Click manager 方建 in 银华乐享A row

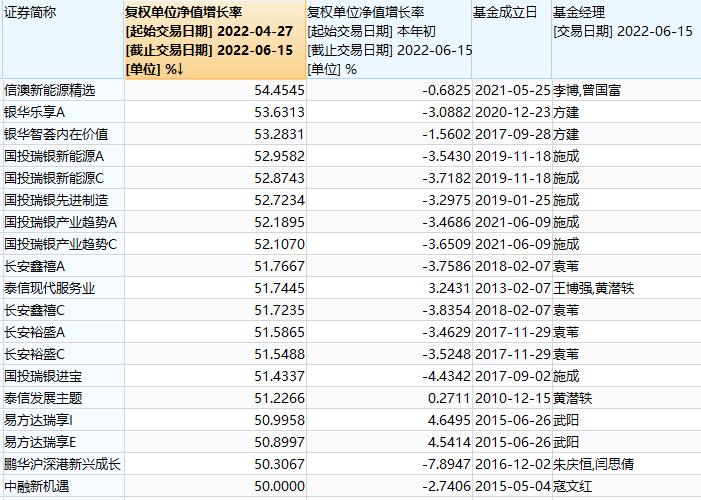(x=566, y=112)
